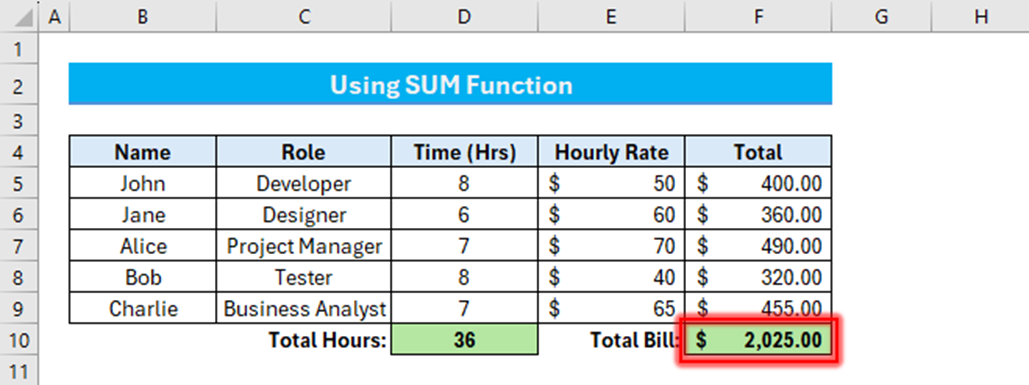Image resolution: width=1029 pixels, height=385 pixels.
Task: Click the Name header cell
Action: click(x=142, y=152)
